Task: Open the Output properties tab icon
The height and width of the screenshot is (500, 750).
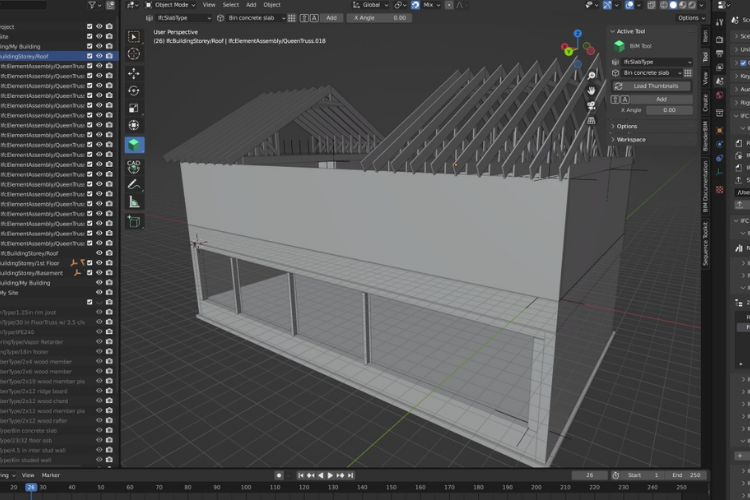Action: (x=720, y=54)
